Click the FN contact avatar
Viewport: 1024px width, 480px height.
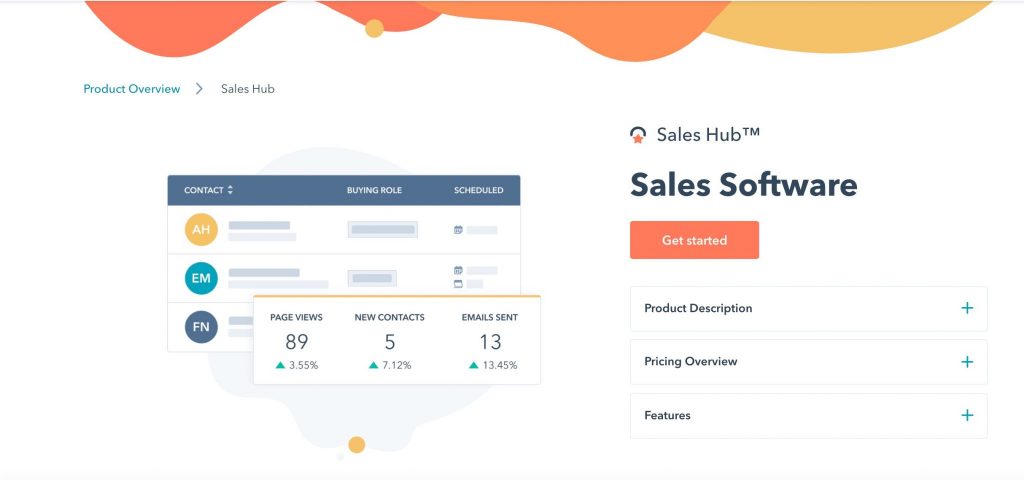(201, 327)
